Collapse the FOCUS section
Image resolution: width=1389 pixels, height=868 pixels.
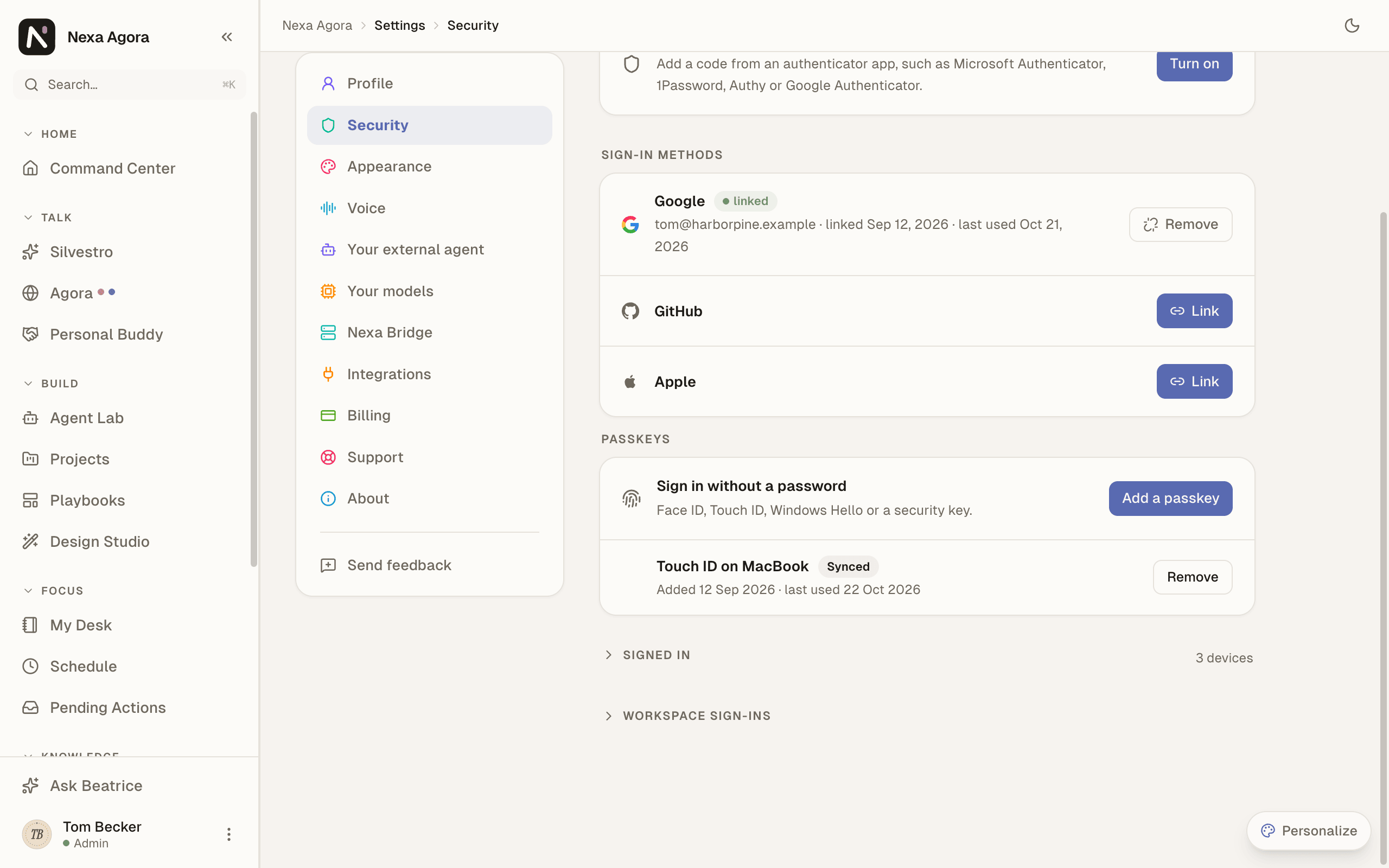54,591
